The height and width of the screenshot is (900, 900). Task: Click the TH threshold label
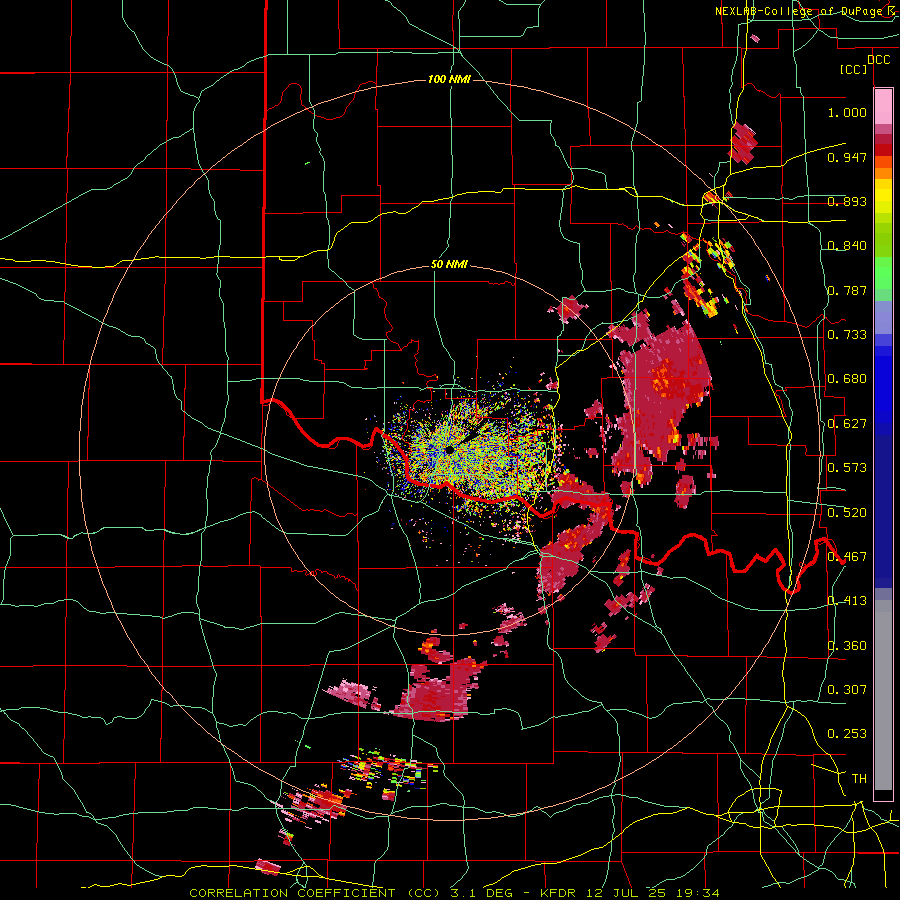pos(859,779)
